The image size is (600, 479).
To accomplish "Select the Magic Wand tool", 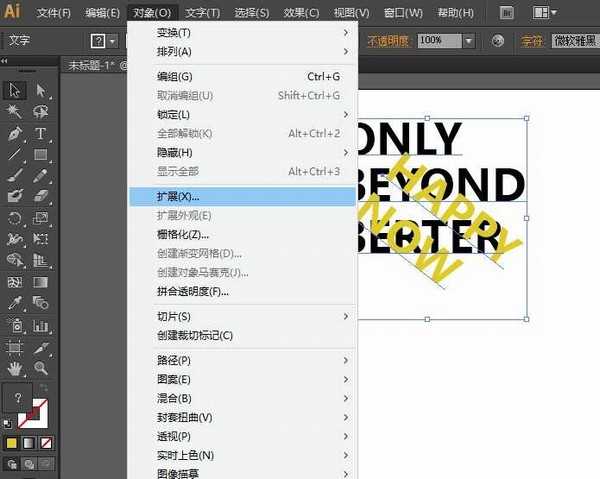I will 15,112.
